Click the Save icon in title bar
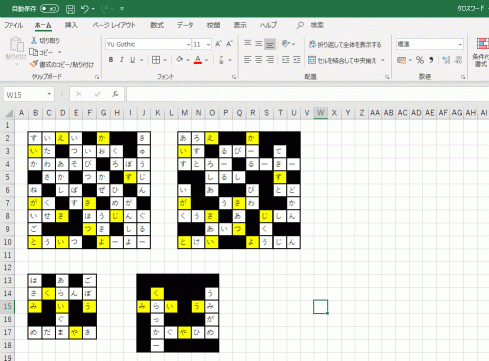 (x=70, y=9)
